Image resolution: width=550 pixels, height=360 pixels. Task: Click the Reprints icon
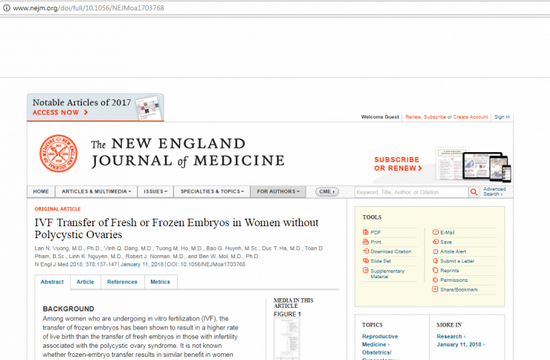(x=435, y=270)
